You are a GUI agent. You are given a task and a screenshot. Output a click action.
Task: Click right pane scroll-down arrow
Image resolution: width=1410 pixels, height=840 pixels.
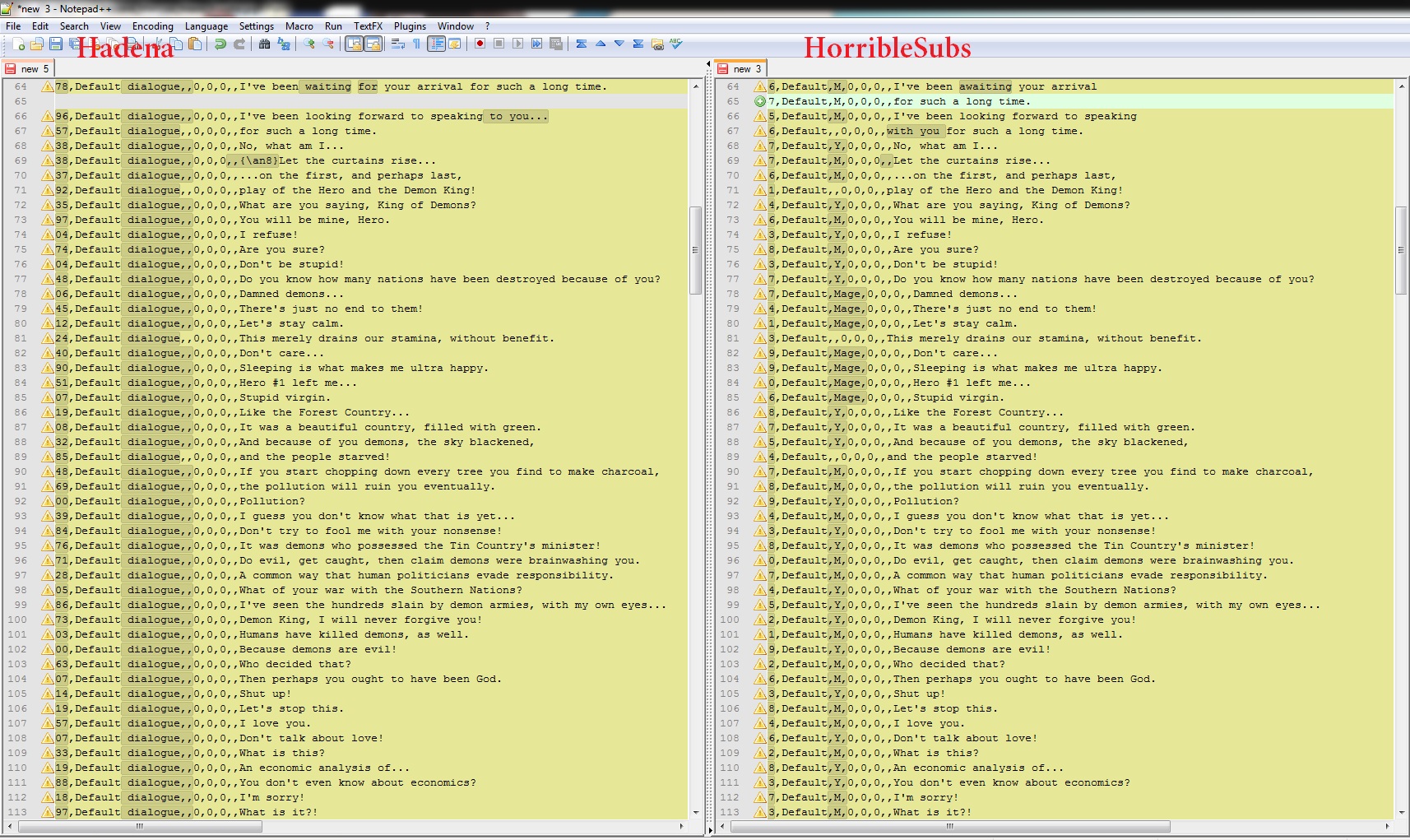point(1401,812)
